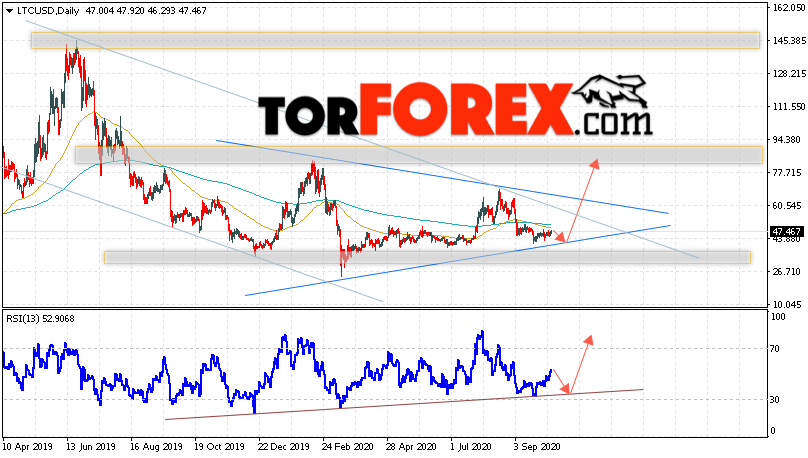The width and height of the screenshot is (808, 458).
Task: Select the RSI 0 level label
Action: tap(774, 431)
